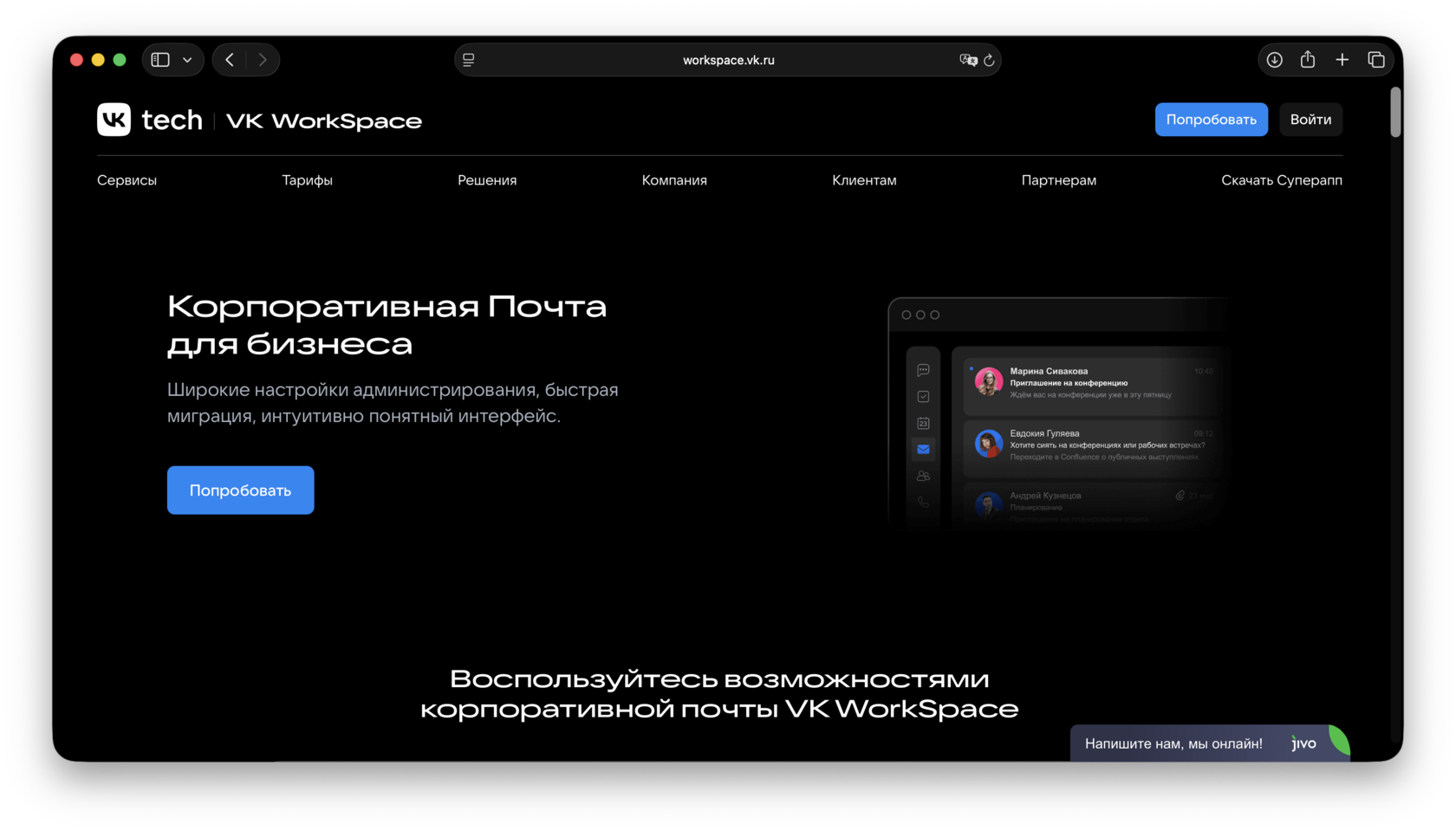Click the VK tech logo

[x=150, y=120]
